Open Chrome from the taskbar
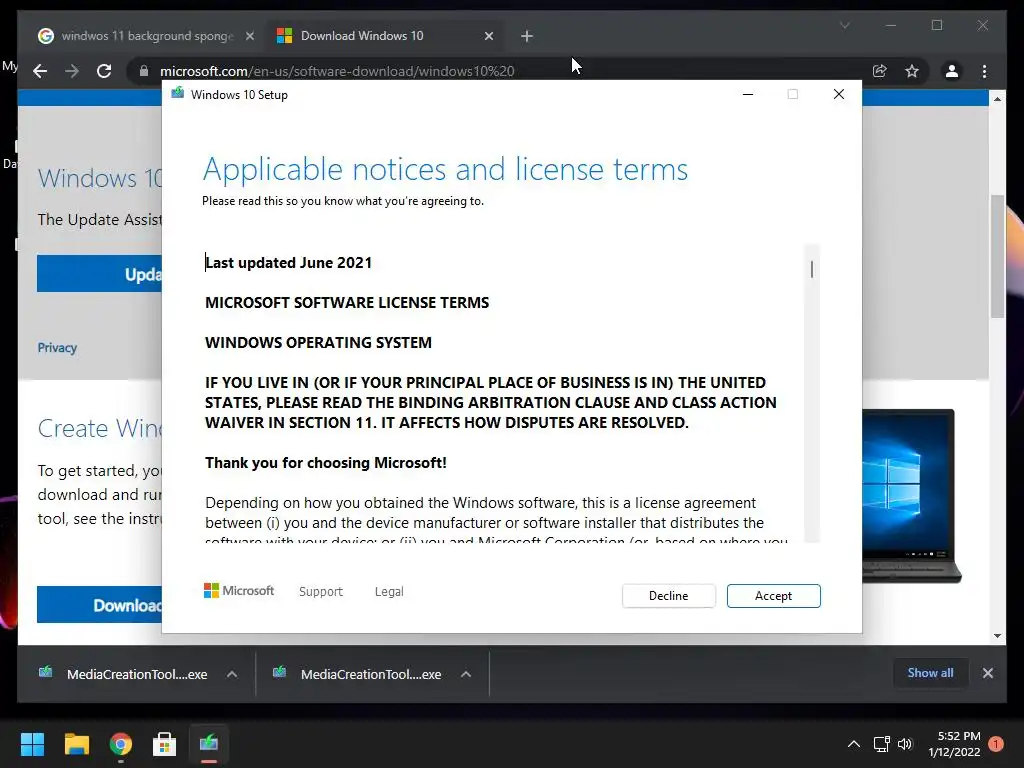 121,744
